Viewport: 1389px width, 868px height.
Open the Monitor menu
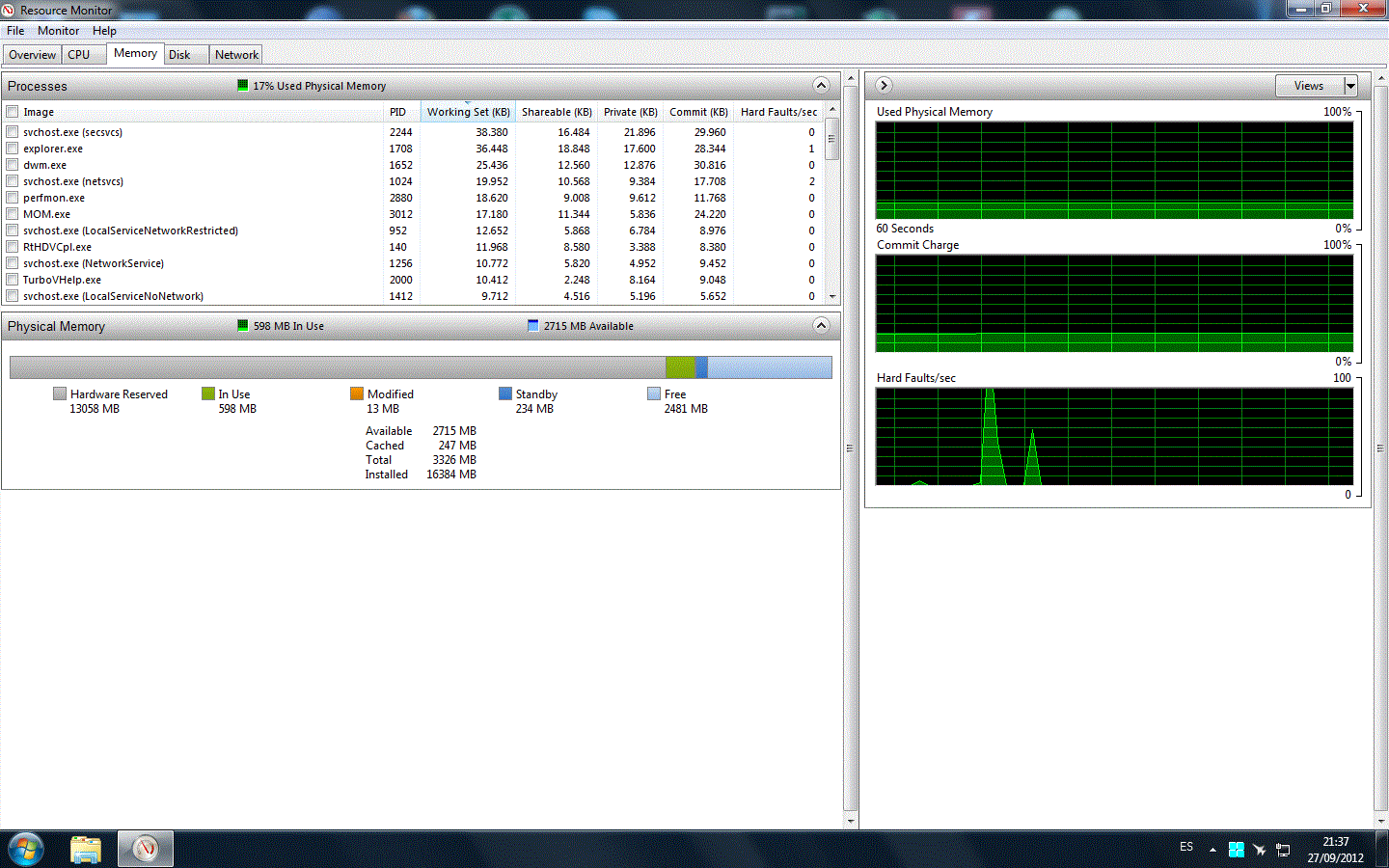[x=58, y=31]
